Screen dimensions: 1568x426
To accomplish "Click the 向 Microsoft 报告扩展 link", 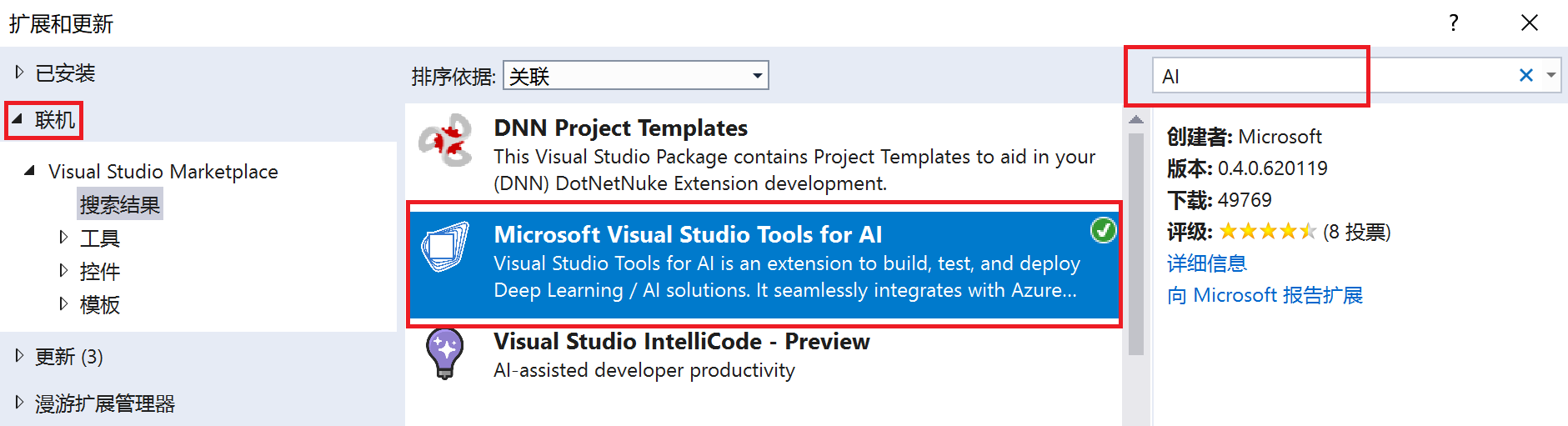I will pyautogui.click(x=1265, y=295).
